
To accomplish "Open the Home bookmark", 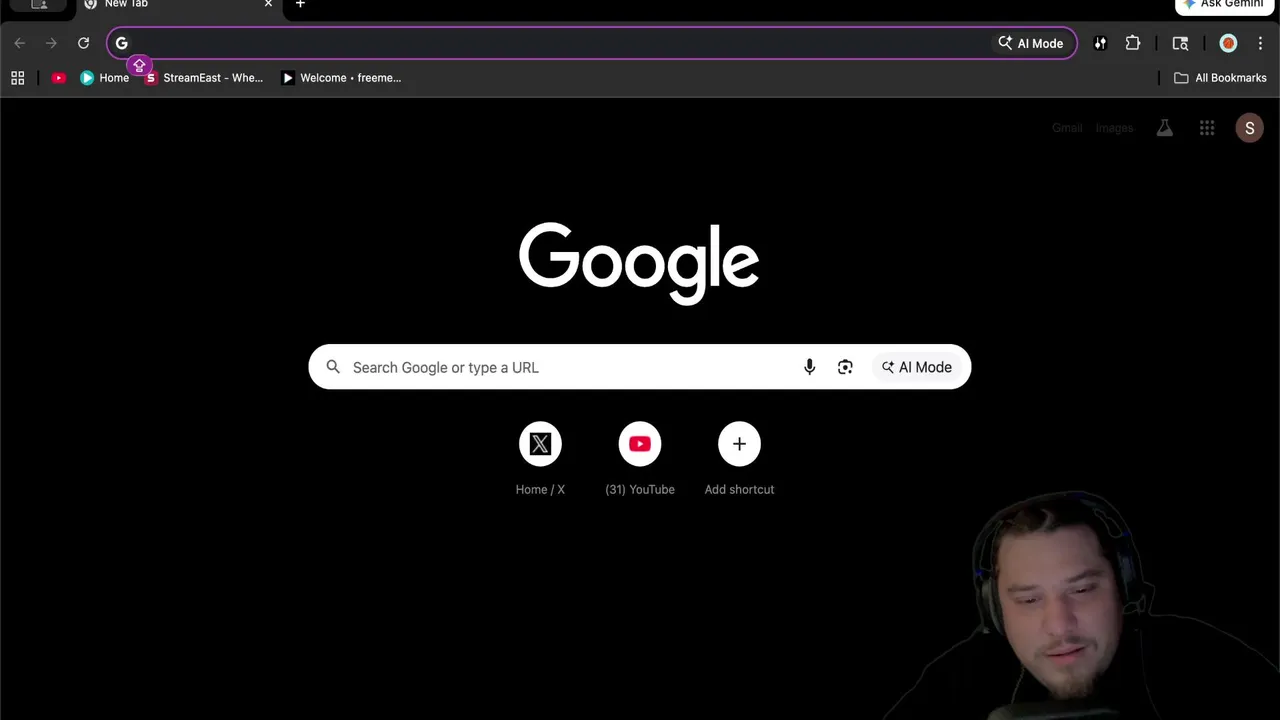I will coord(105,78).
